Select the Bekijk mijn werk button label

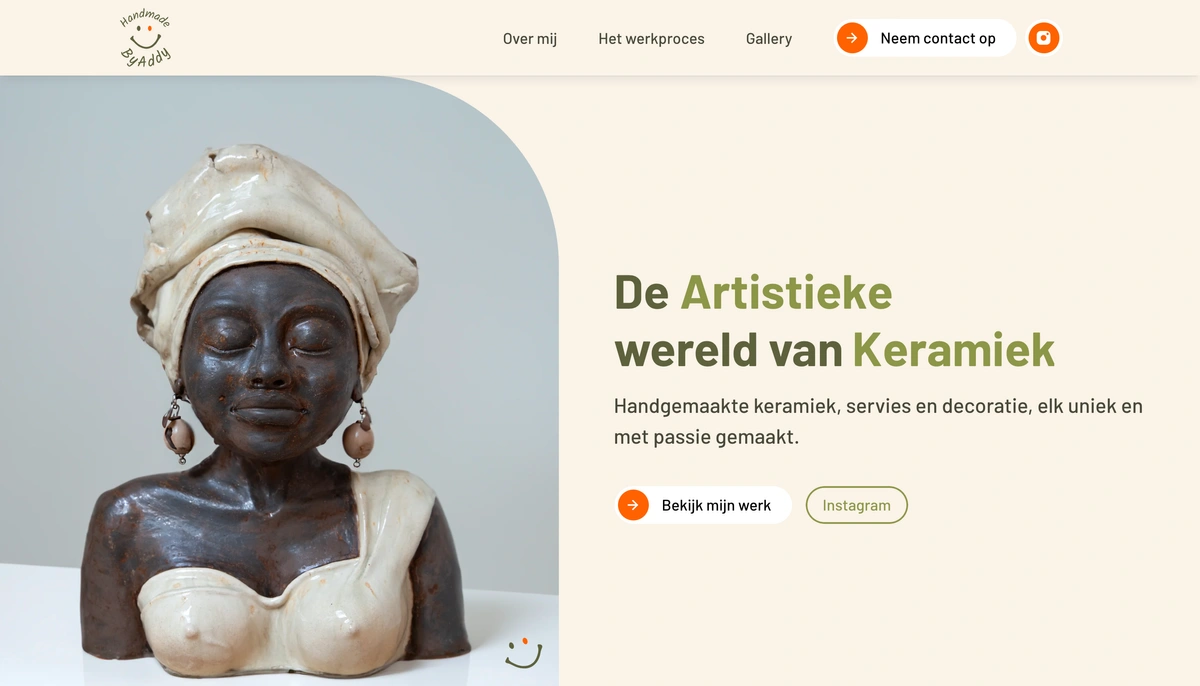point(716,506)
